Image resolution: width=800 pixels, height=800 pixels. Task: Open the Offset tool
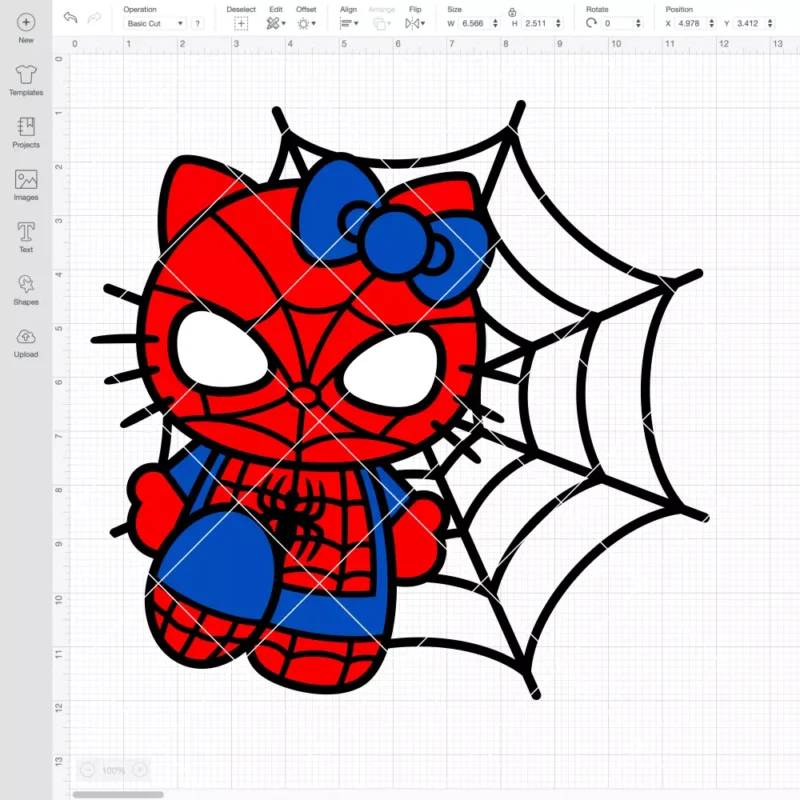pos(306,23)
